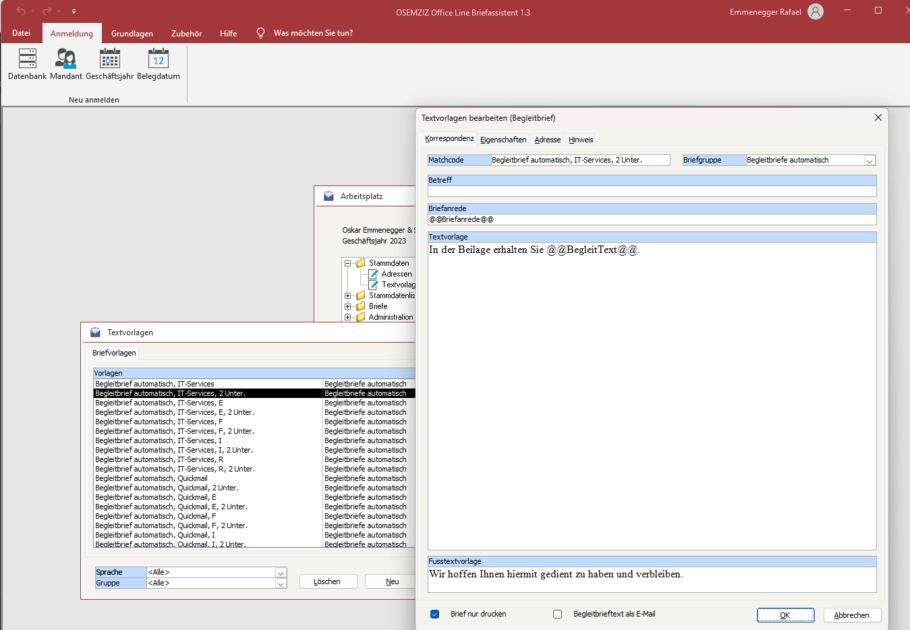Image resolution: width=910 pixels, height=630 pixels.
Task: Open the Sprache dropdown filter
Action: (x=280, y=572)
